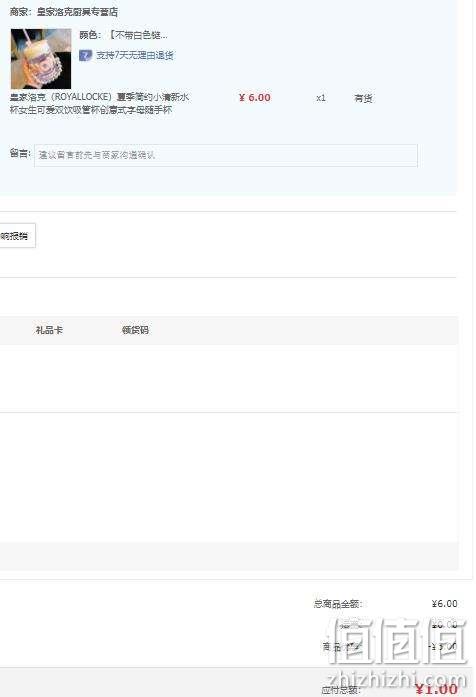Switch to the 礼品卡 tab
Viewport: 476px width, 697px height.
click(x=49, y=330)
